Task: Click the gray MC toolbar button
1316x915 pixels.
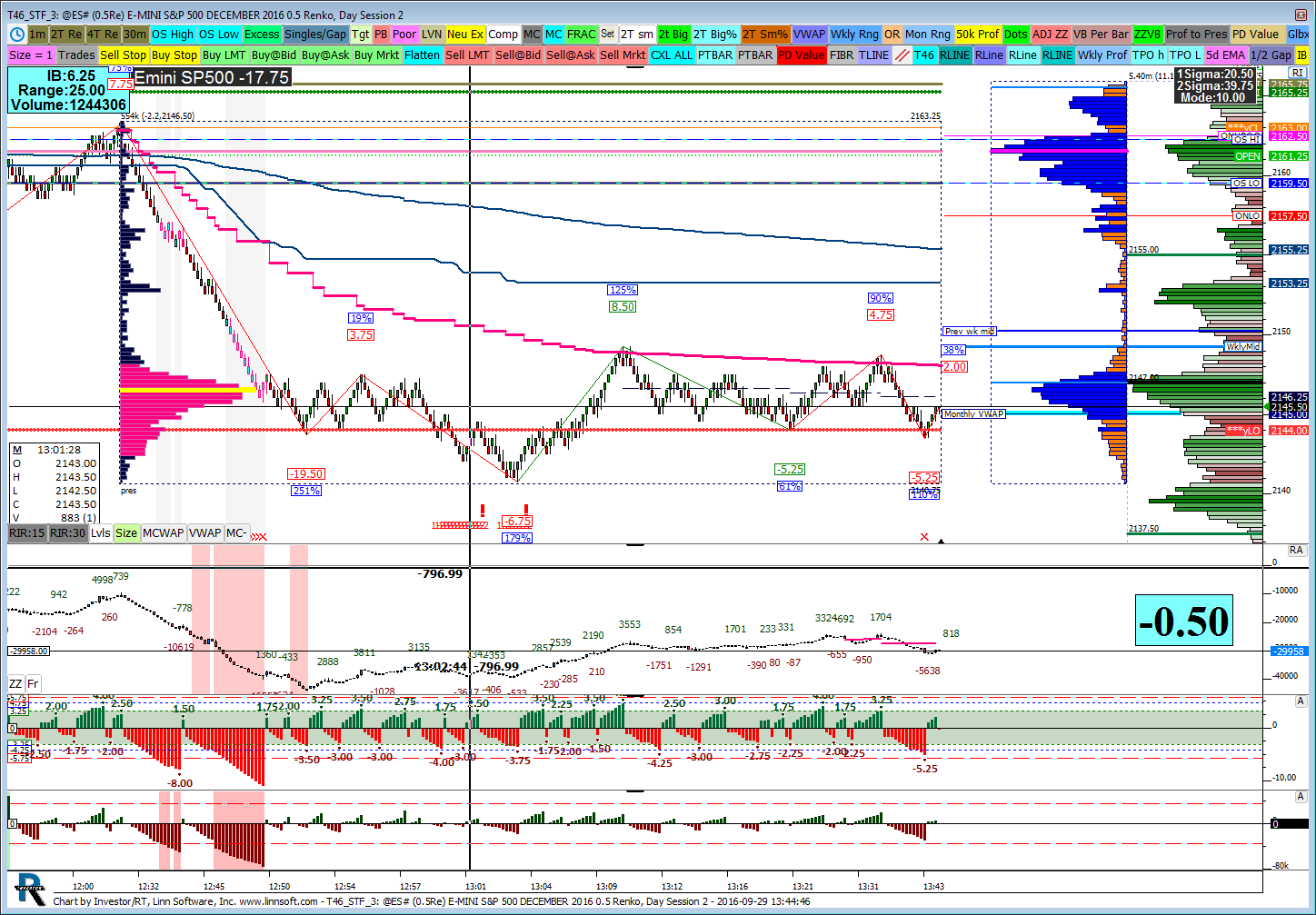Action: 532,35
